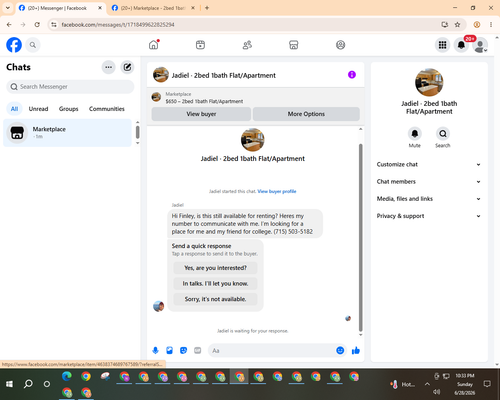Select the All chats filter tab

coord(14,109)
